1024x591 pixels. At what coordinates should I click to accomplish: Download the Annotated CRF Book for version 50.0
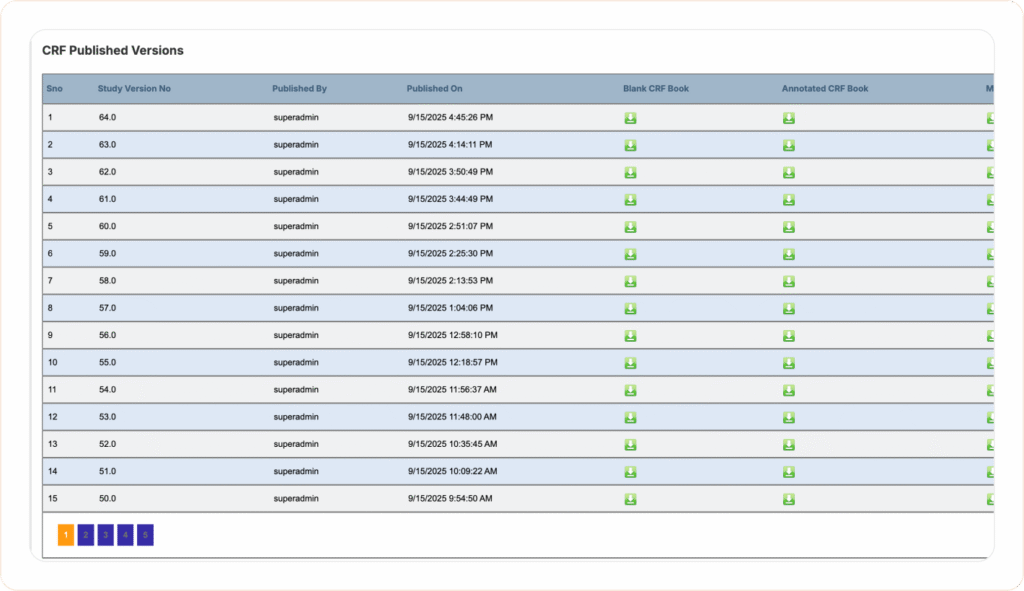(x=789, y=498)
